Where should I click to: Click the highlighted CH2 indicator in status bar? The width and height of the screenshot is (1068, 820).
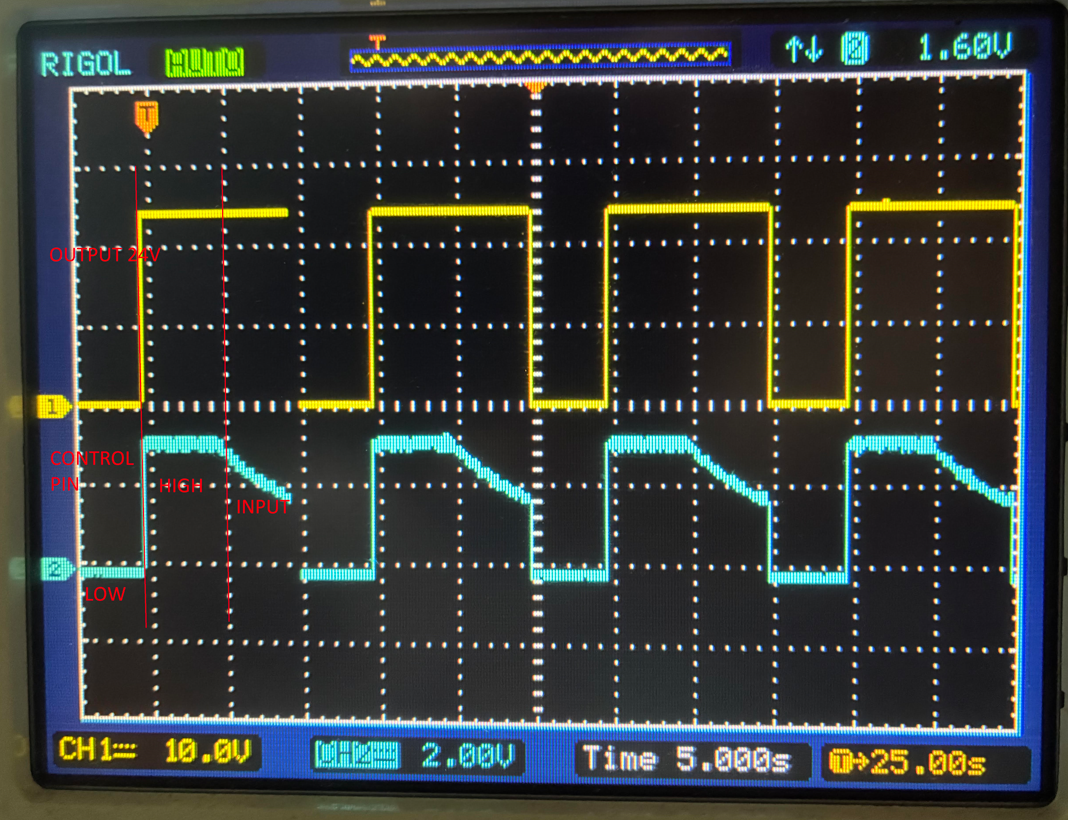pyautogui.click(x=358, y=755)
